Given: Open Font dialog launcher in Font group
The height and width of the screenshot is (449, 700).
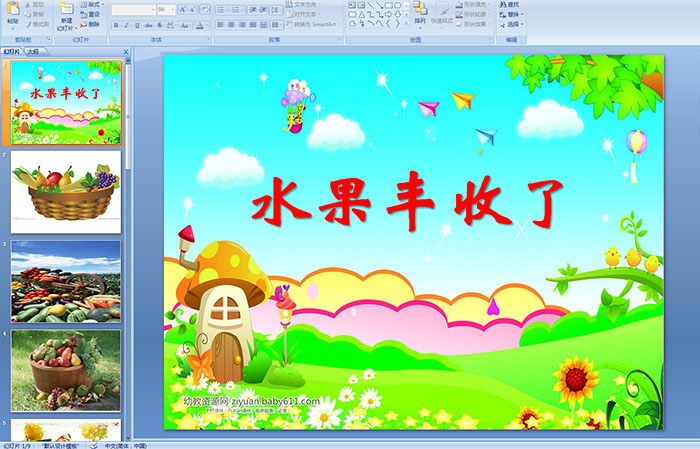Looking at the screenshot, I should pos(208,39).
